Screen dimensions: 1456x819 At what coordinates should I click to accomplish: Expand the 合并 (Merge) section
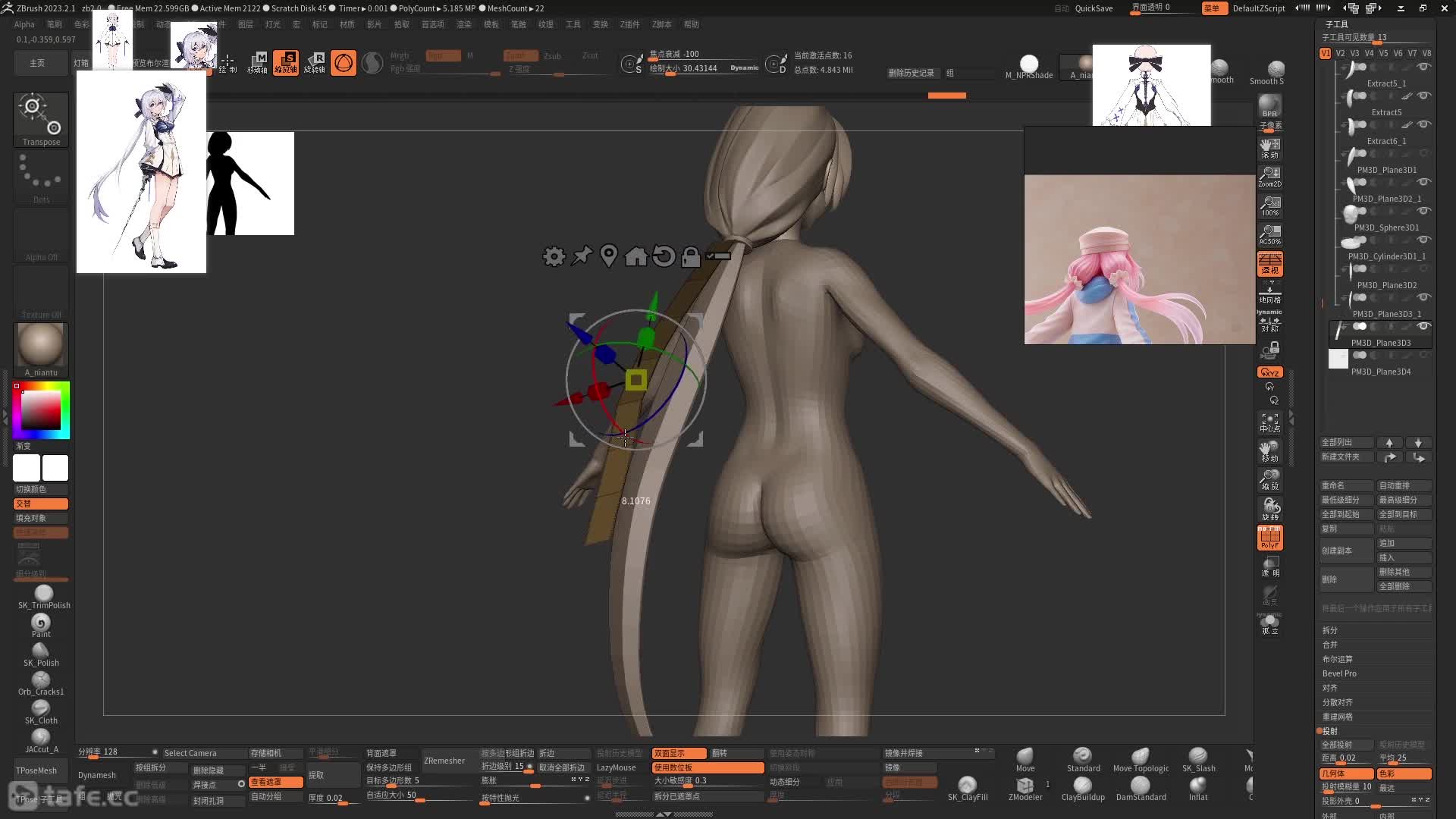pyautogui.click(x=1330, y=645)
